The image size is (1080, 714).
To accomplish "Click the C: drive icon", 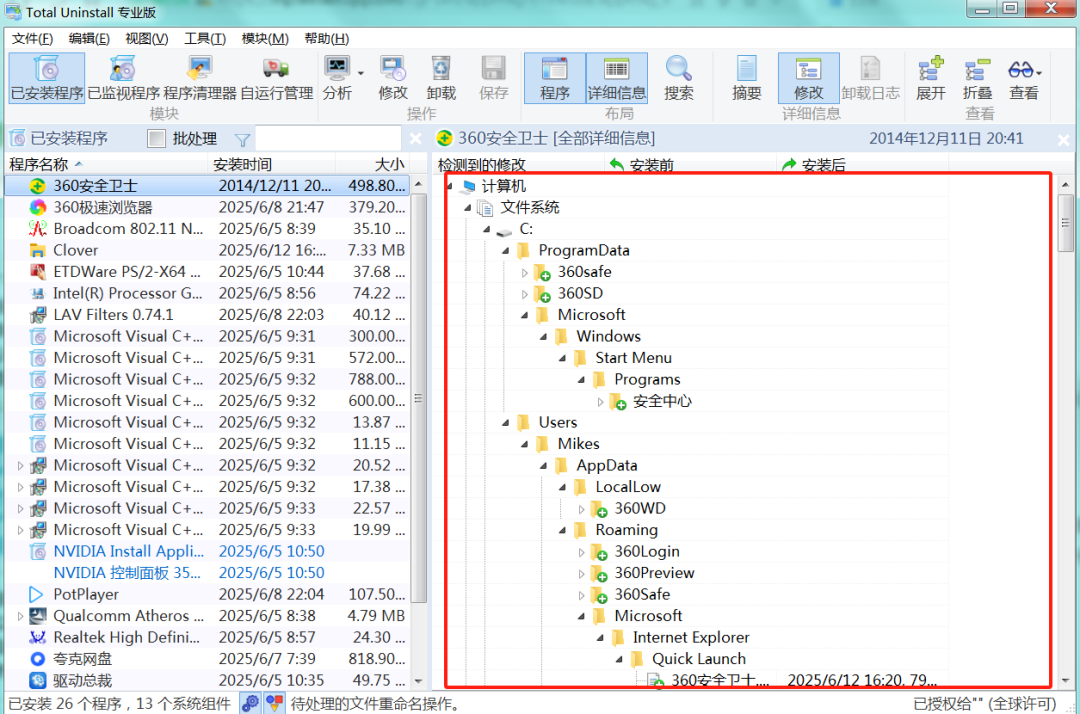I will point(505,231).
